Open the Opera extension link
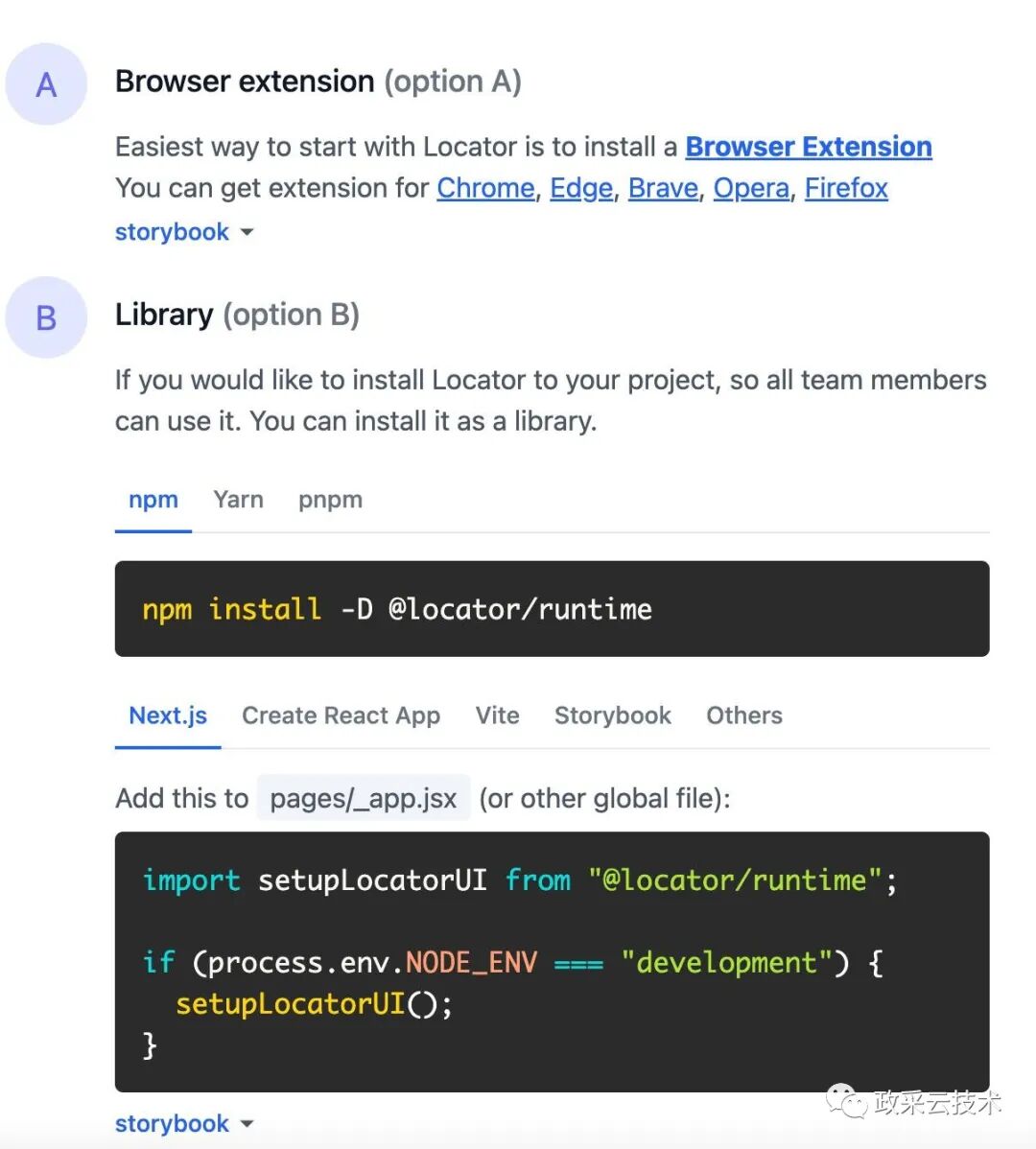1036x1149 pixels. tap(751, 188)
